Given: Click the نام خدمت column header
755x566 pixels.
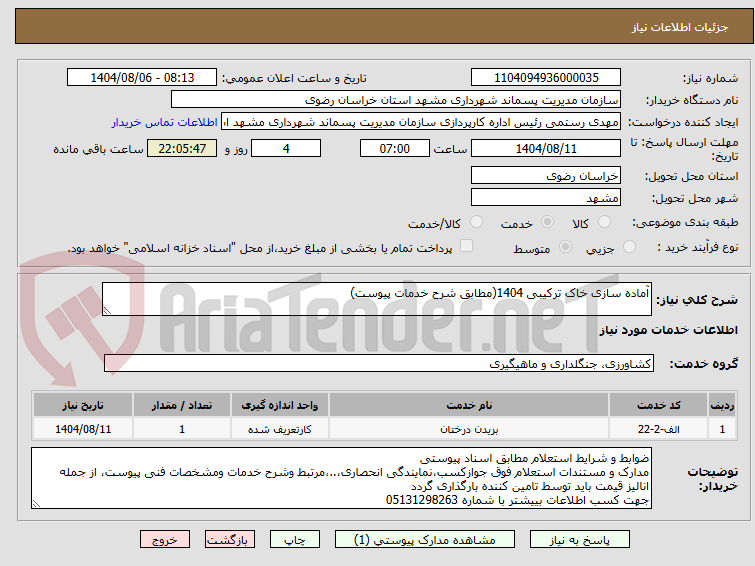Looking at the screenshot, I should coord(469,405).
